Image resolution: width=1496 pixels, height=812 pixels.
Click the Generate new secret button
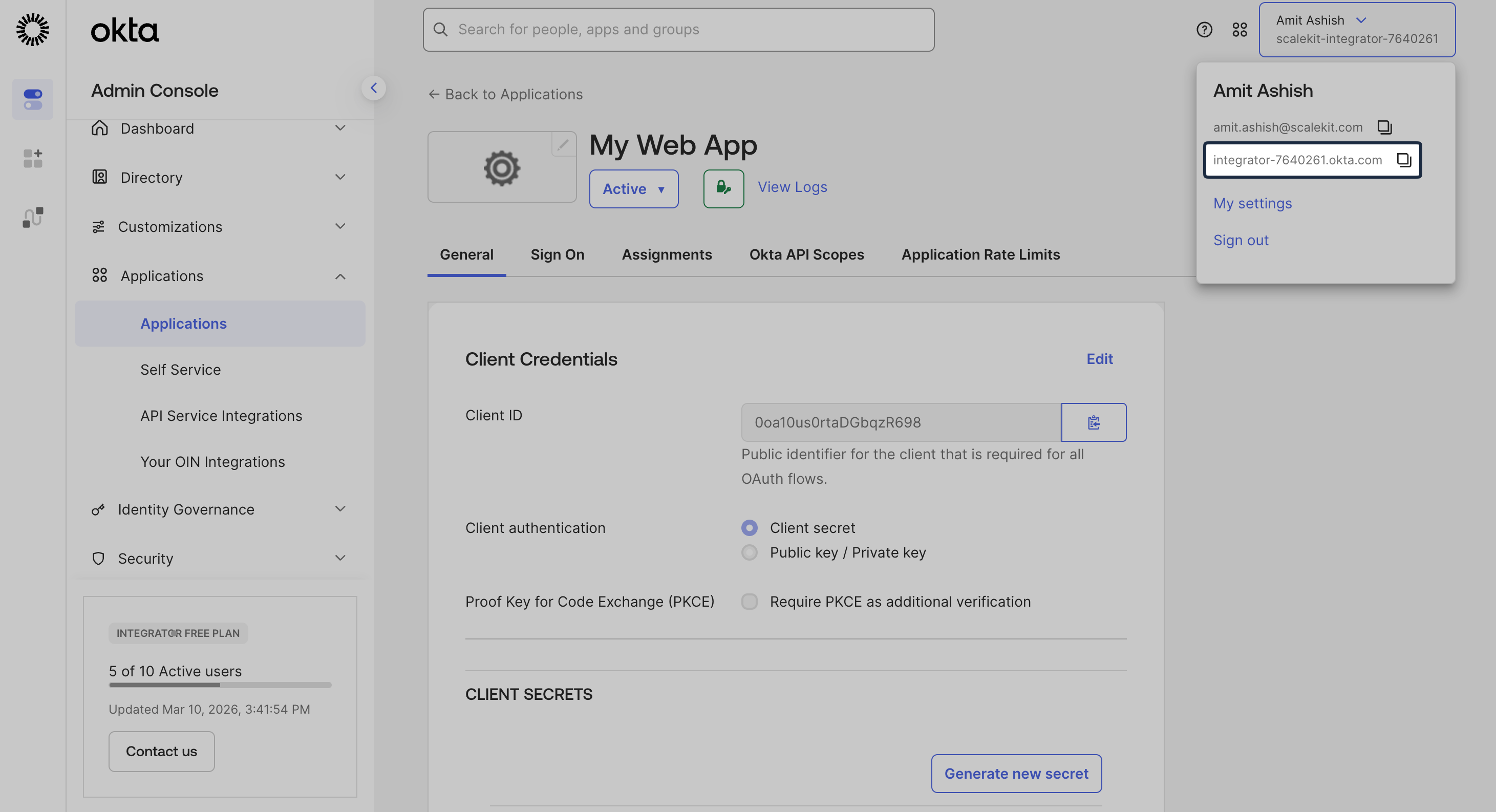[1016, 773]
